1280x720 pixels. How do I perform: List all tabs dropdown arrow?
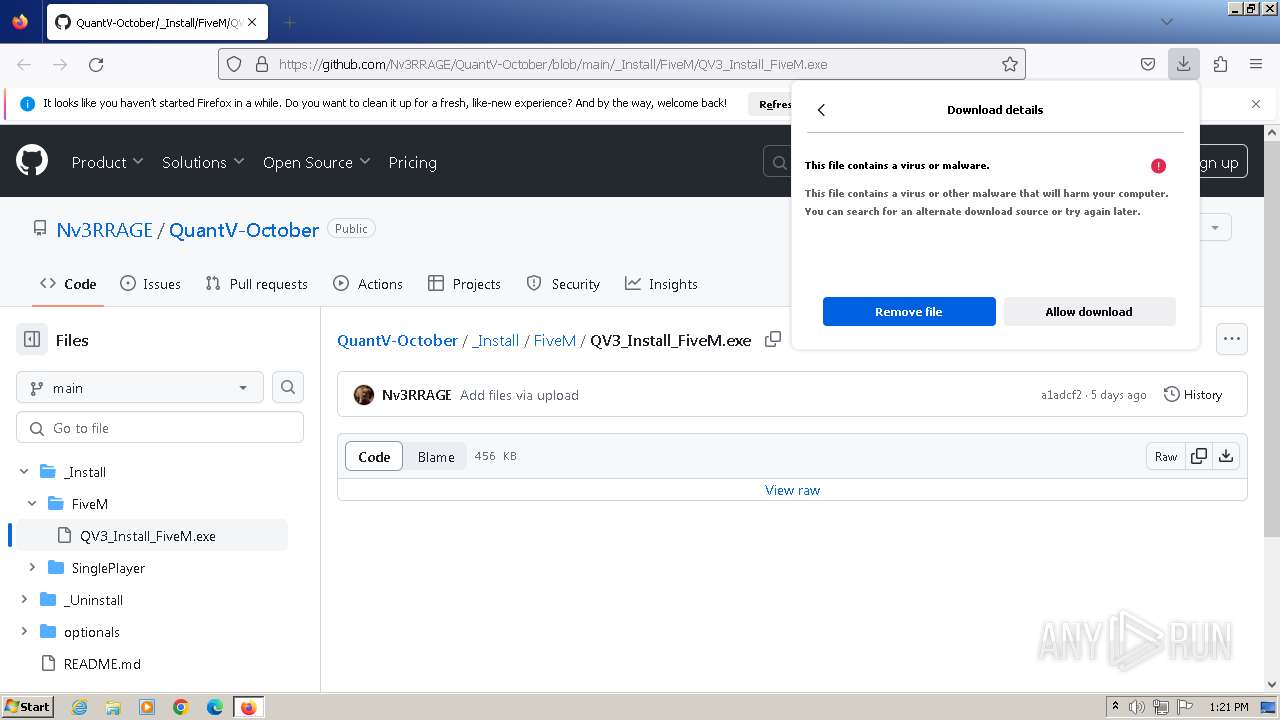1166,22
